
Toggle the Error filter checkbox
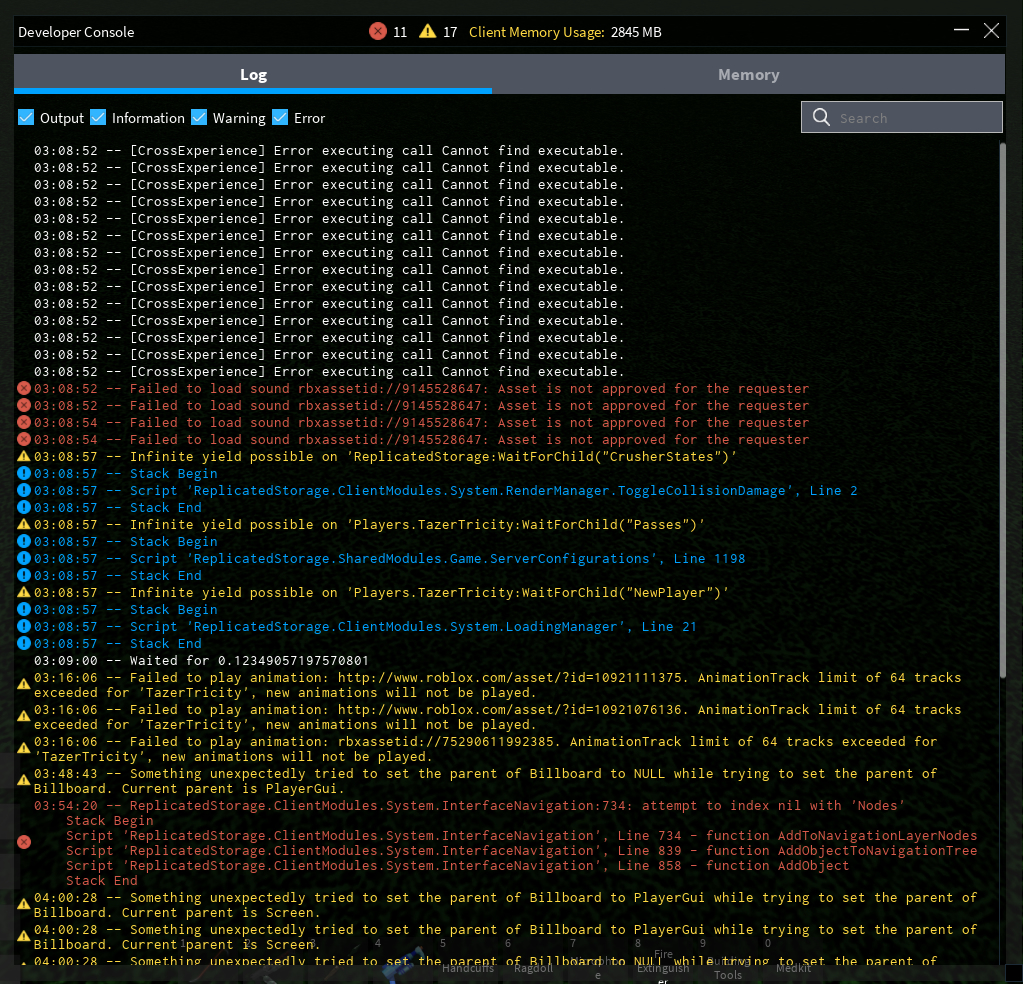[280, 117]
